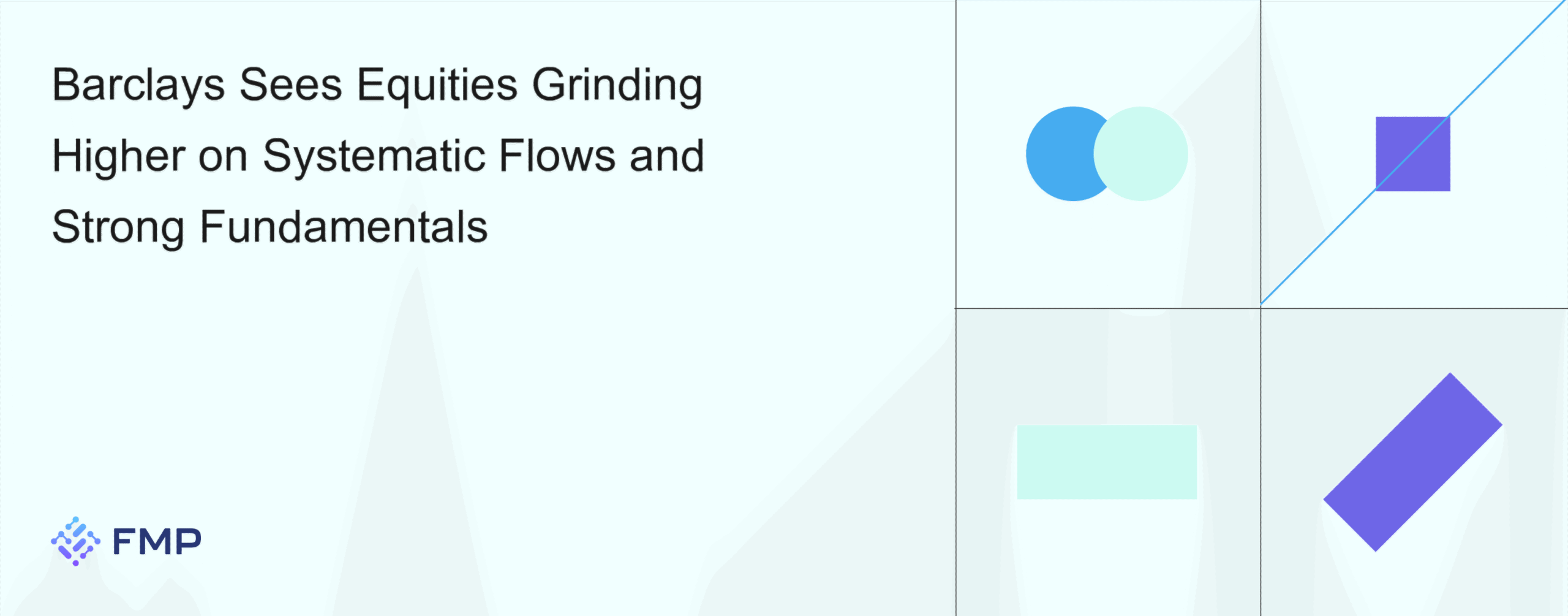
Task: Select the mint green circle shape
Action: coord(1140,154)
